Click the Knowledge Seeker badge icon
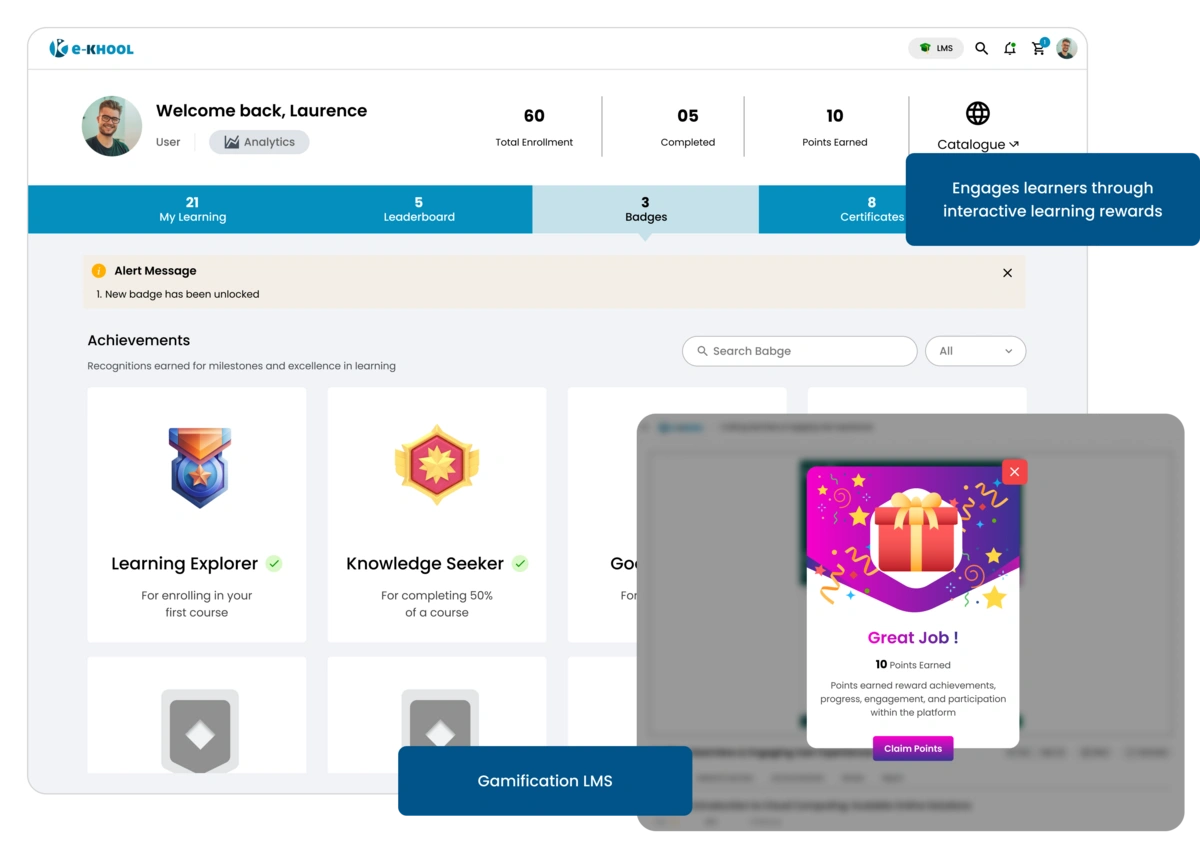1200x847 pixels. click(436, 465)
